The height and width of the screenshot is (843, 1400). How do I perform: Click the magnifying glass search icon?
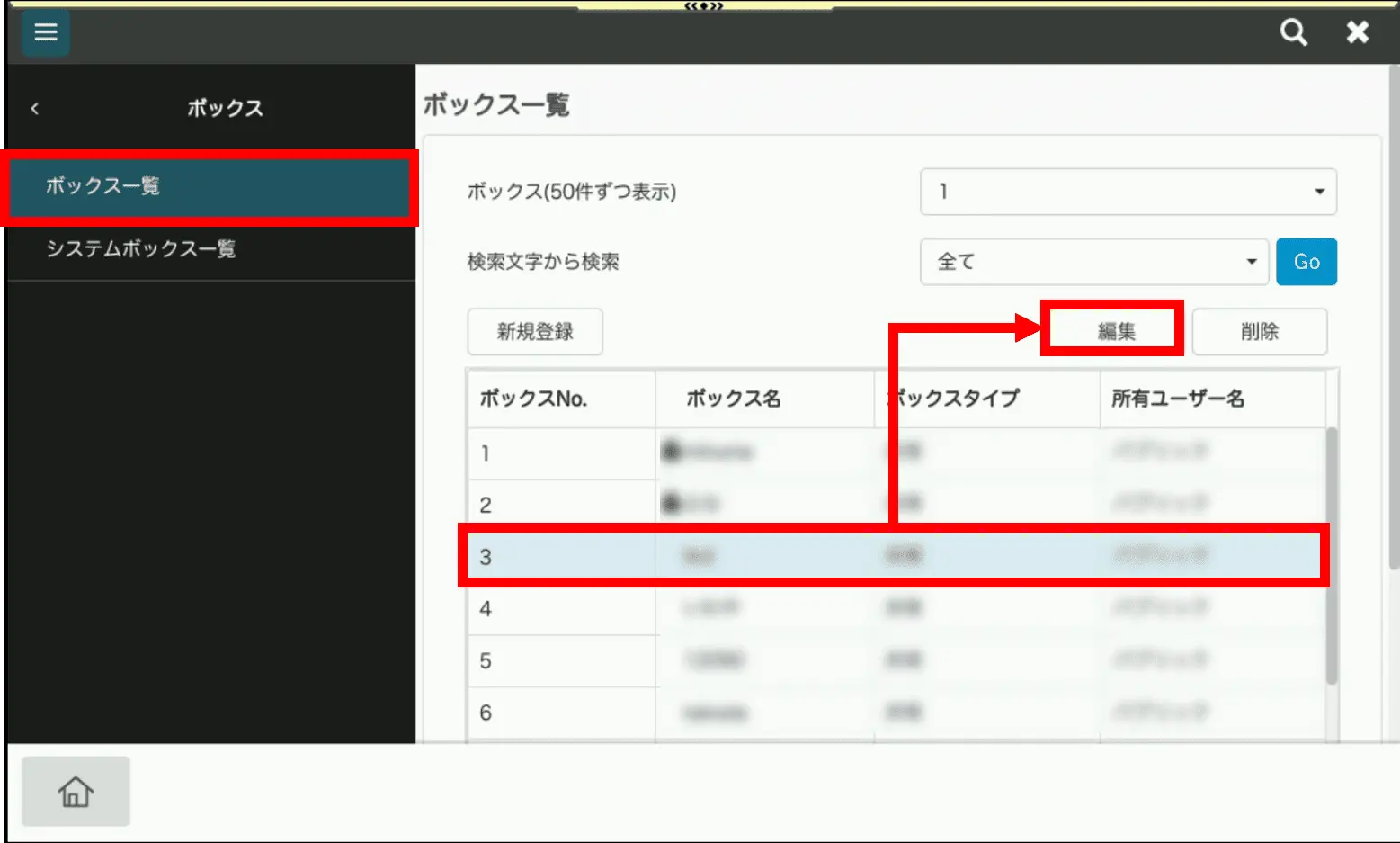tap(1293, 33)
